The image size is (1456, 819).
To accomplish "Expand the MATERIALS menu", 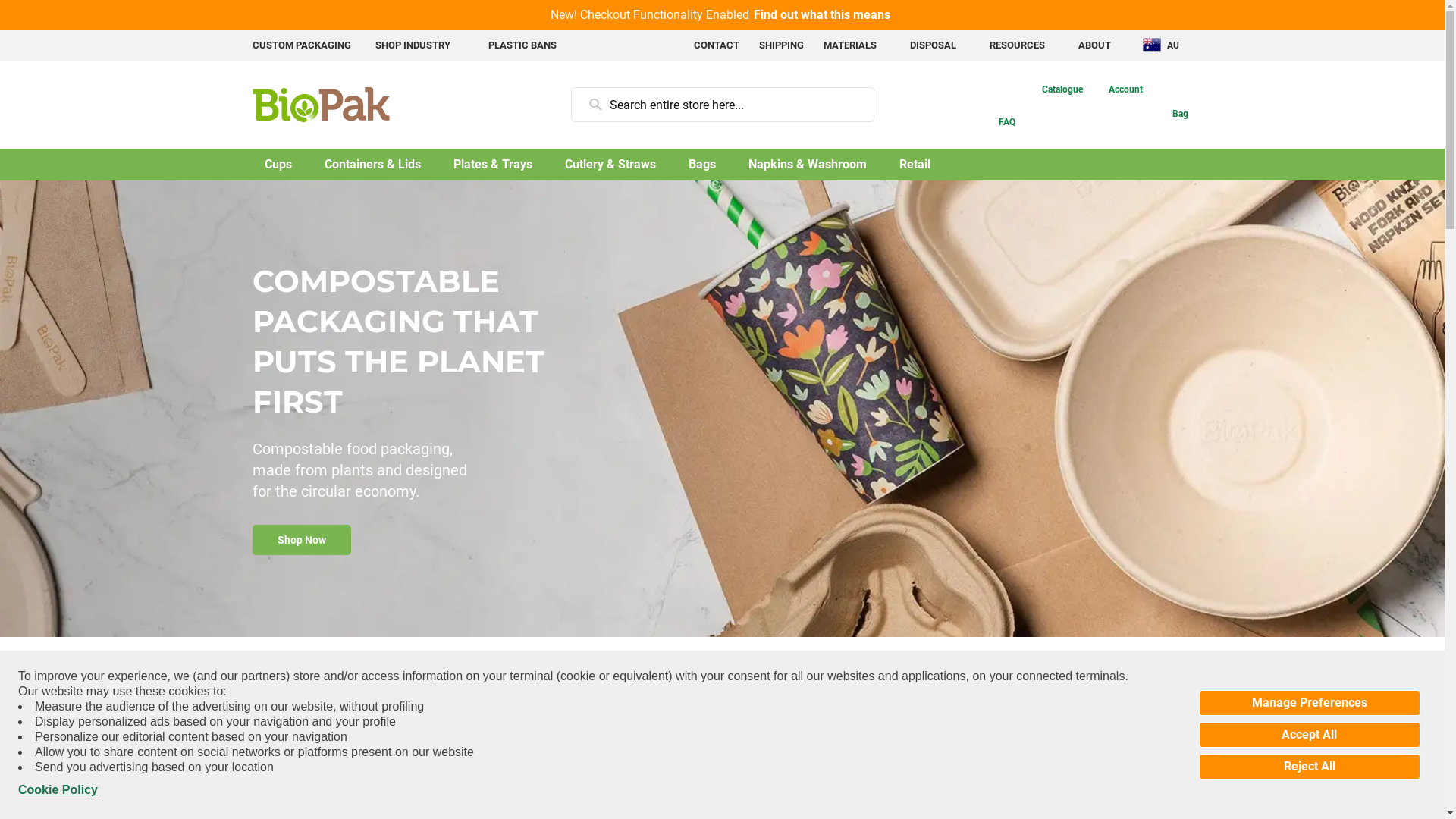I will point(849,45).
